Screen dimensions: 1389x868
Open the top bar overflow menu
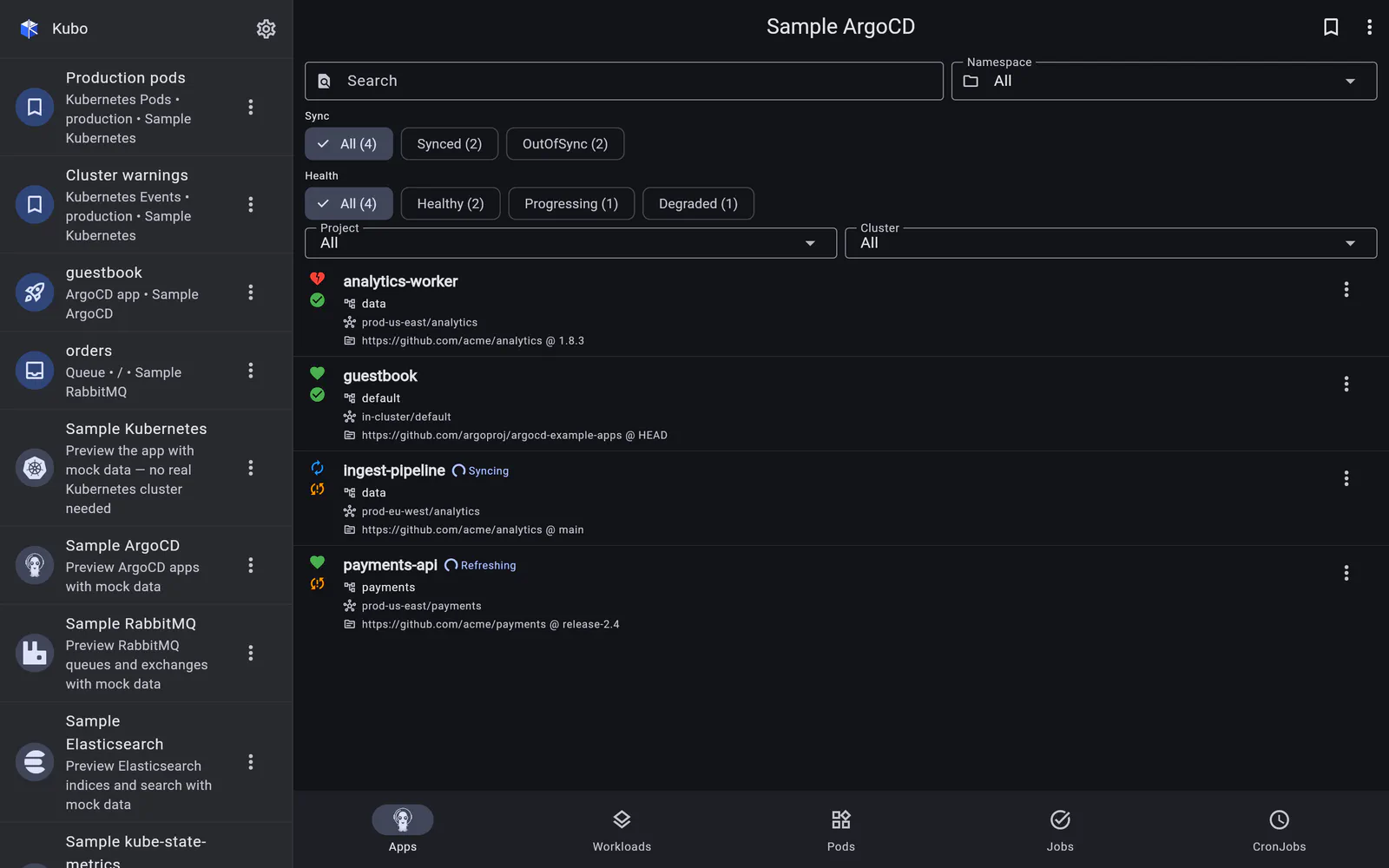[x=1369, y=27]
